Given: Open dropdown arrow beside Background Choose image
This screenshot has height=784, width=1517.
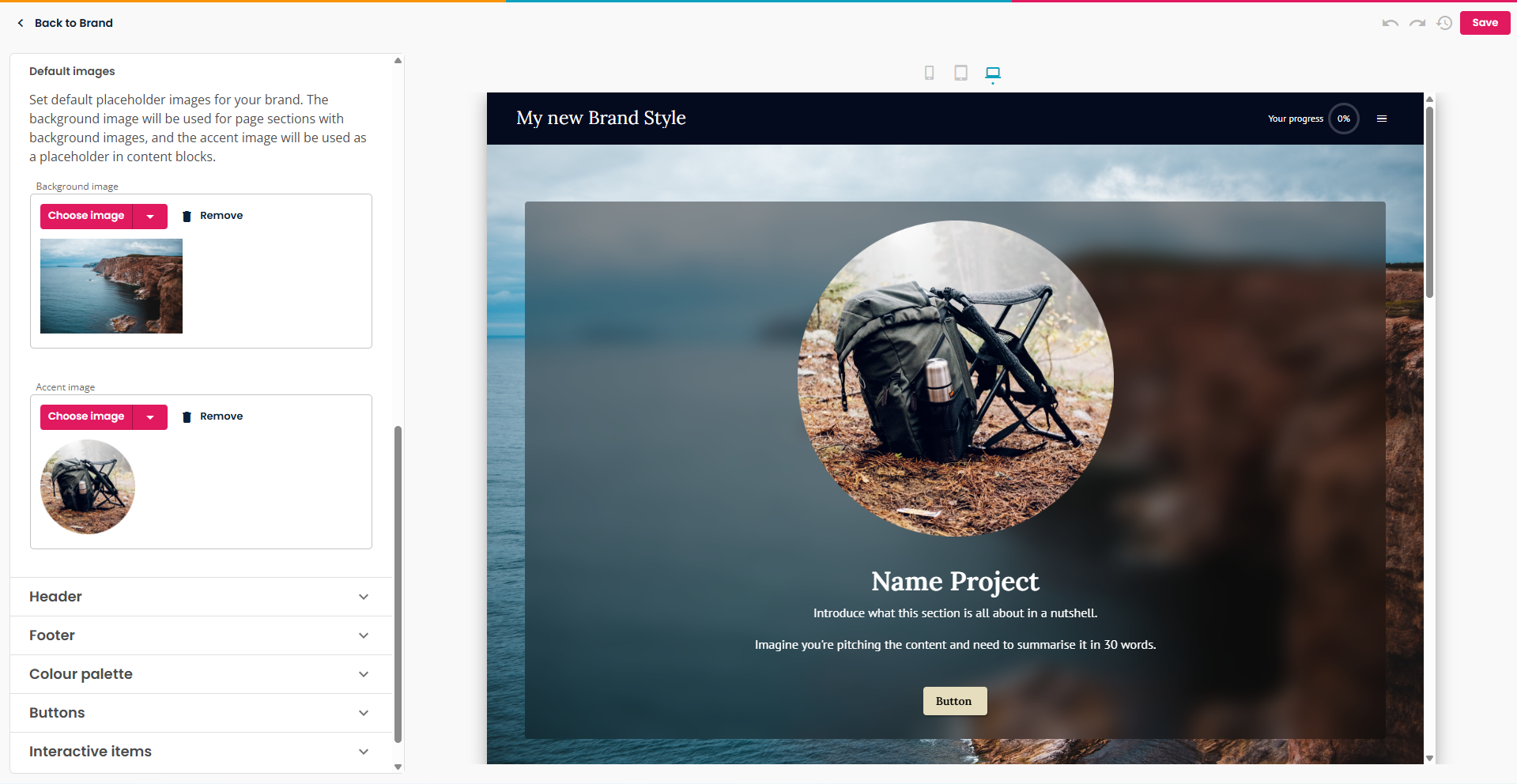Looking at the screenshot, I should click(x=150, y=216).
